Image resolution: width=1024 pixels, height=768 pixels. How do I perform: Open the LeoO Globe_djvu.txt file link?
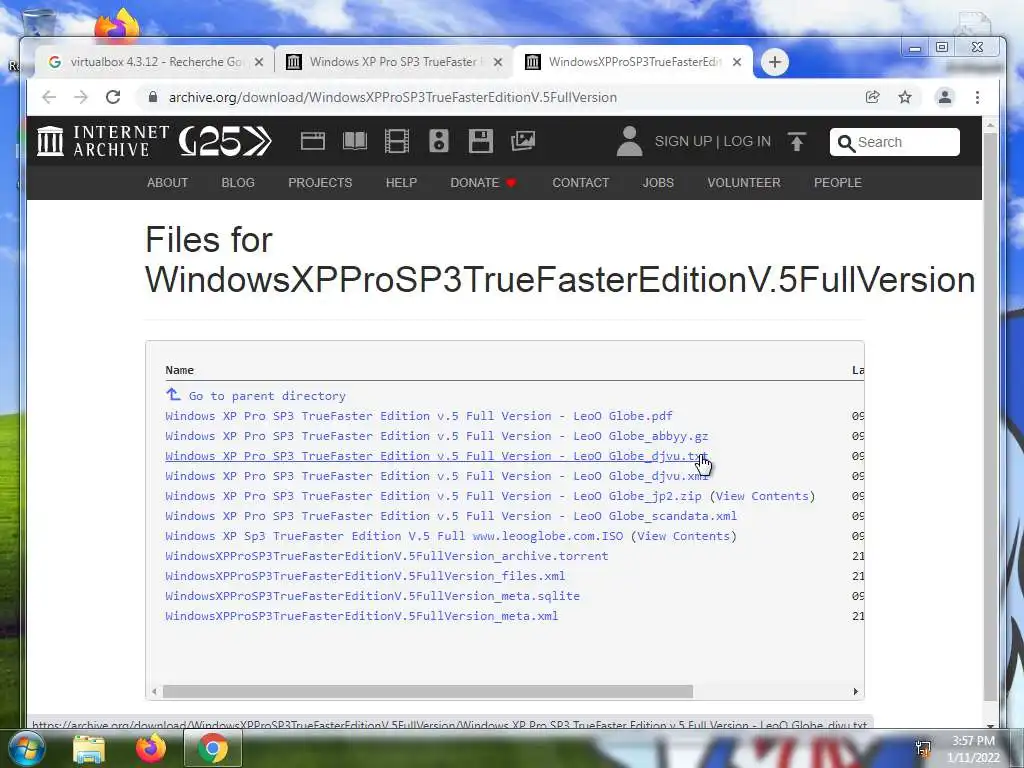point(436,456)
